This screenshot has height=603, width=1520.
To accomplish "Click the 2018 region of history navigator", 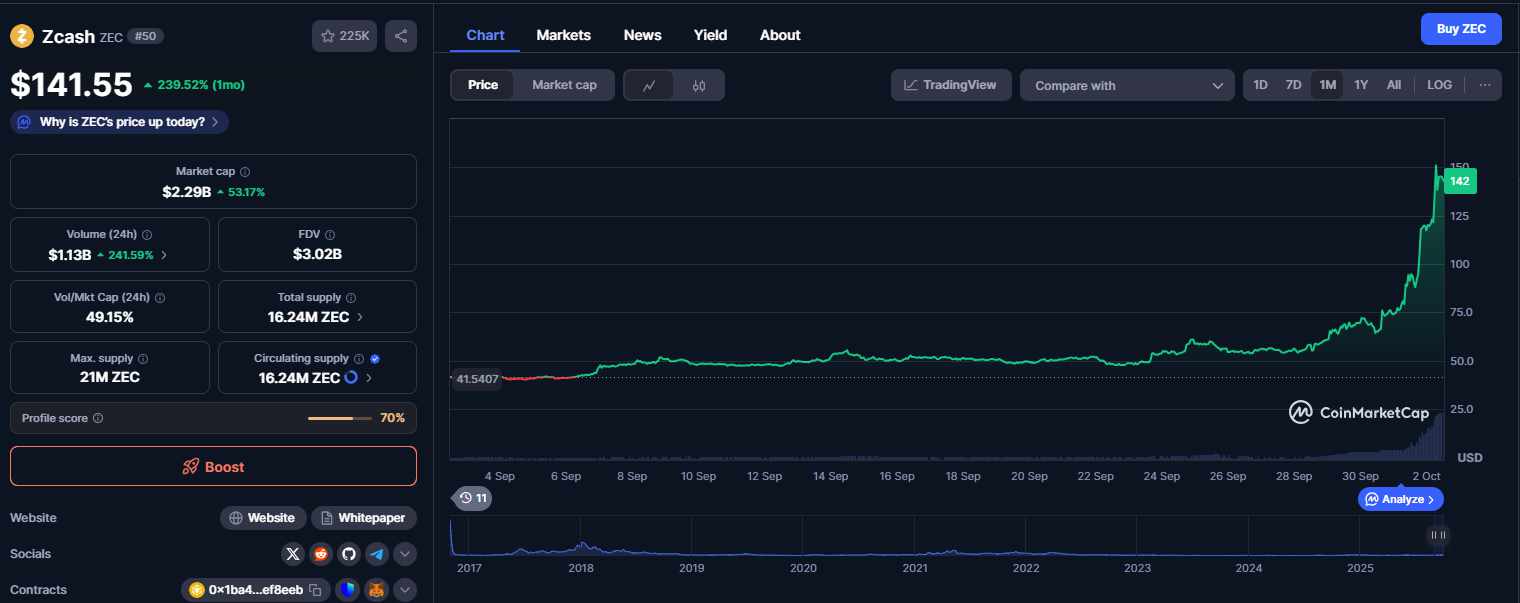I will click(x=581, y=567).
